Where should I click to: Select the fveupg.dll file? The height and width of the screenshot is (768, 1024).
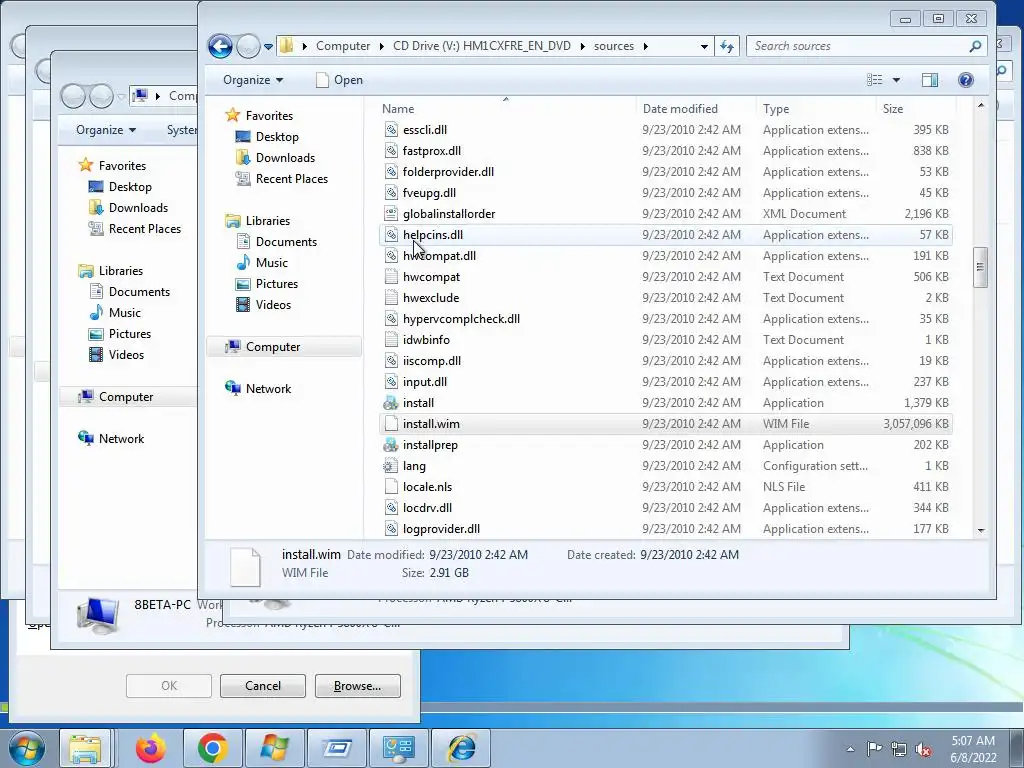(x=429, y=193)
